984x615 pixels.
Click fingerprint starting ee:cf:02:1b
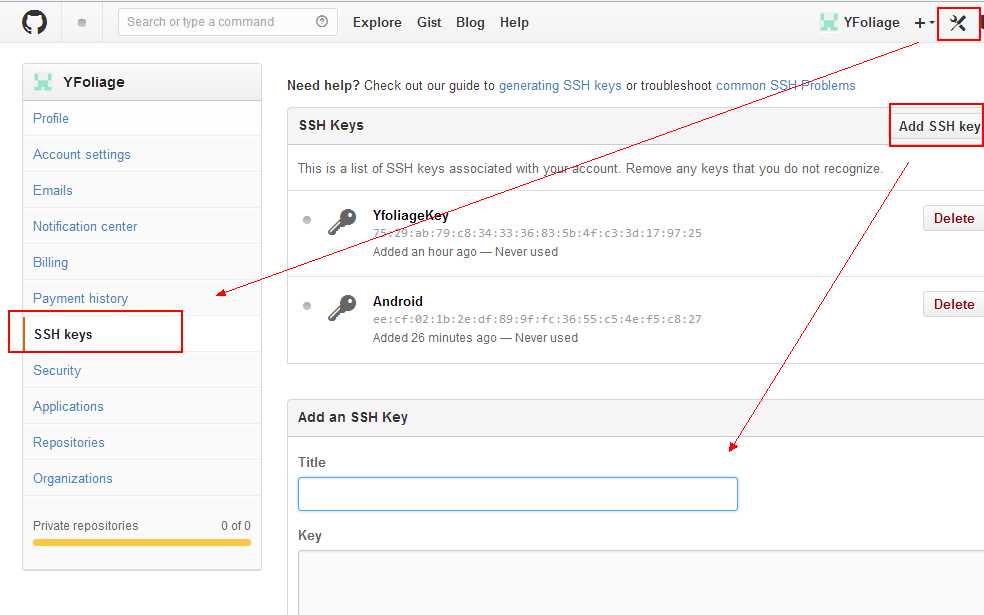coord(537,319)
